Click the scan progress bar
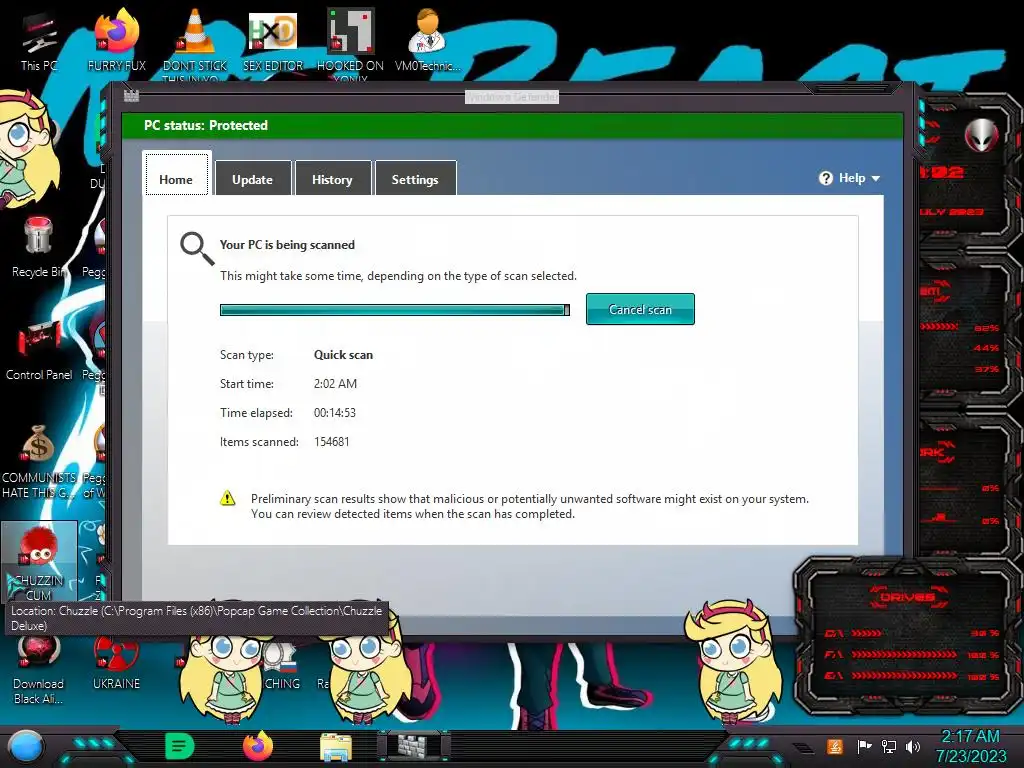 pos(394,310)
